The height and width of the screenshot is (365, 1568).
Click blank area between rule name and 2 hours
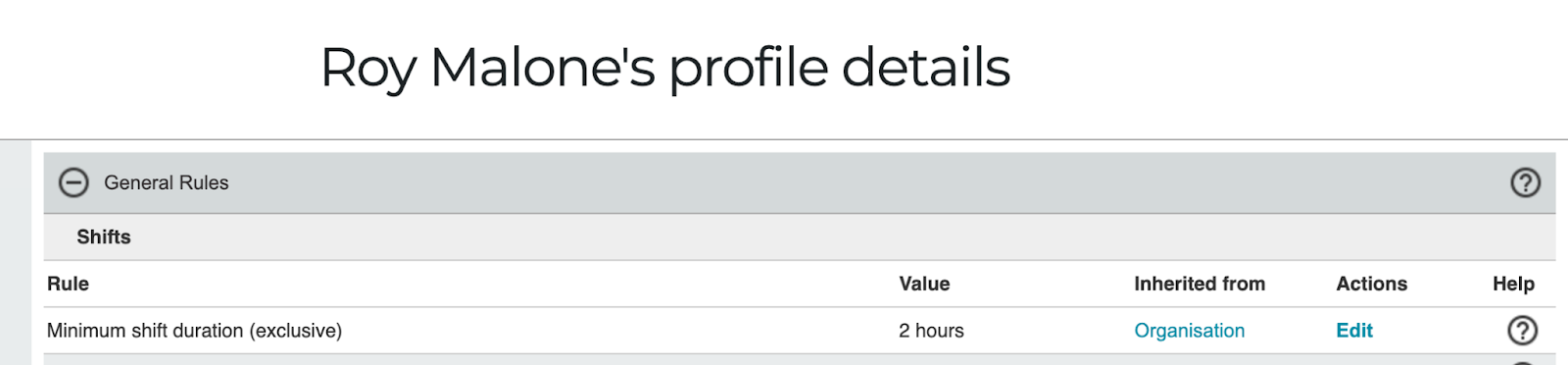coord(617,331)
